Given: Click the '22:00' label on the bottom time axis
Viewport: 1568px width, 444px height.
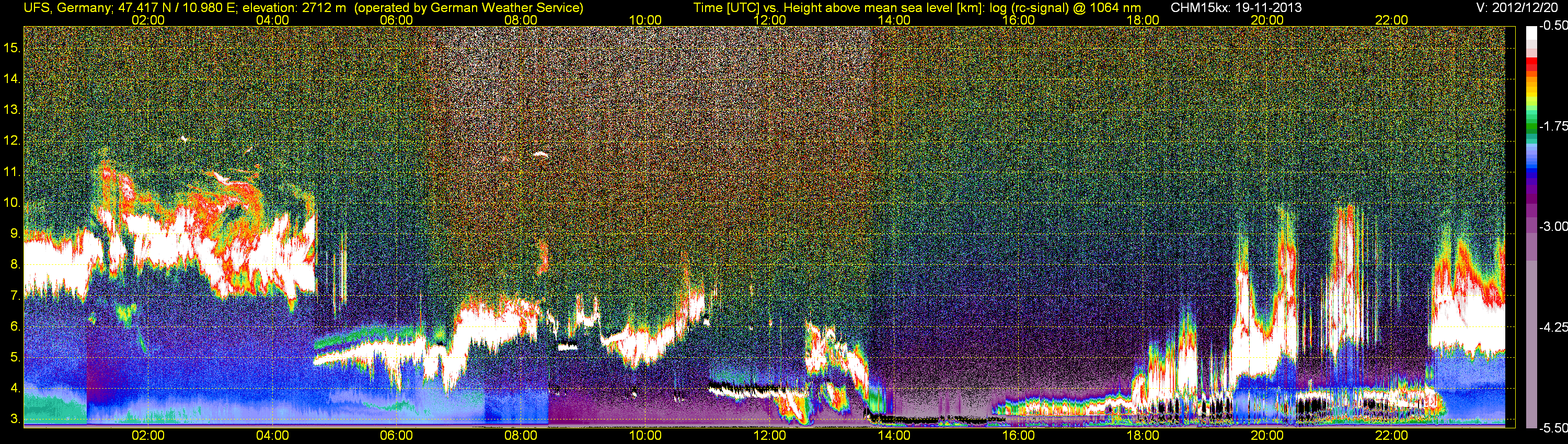Looking at the screenshot, I should (1391, 436).
